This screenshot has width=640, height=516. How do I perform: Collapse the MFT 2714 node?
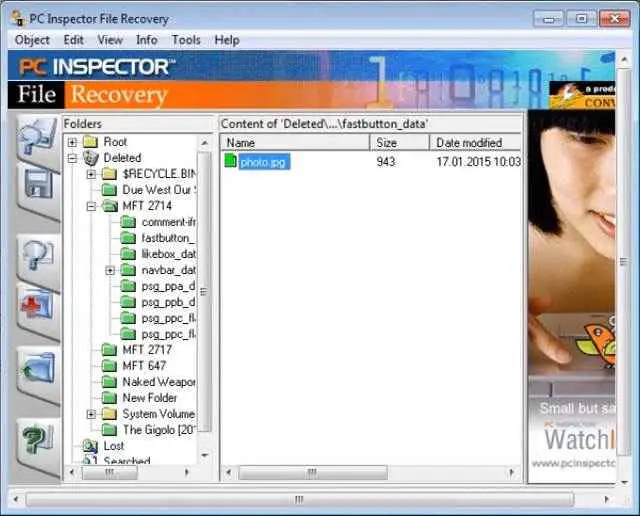pyautogui.click(x=91, y=207)
